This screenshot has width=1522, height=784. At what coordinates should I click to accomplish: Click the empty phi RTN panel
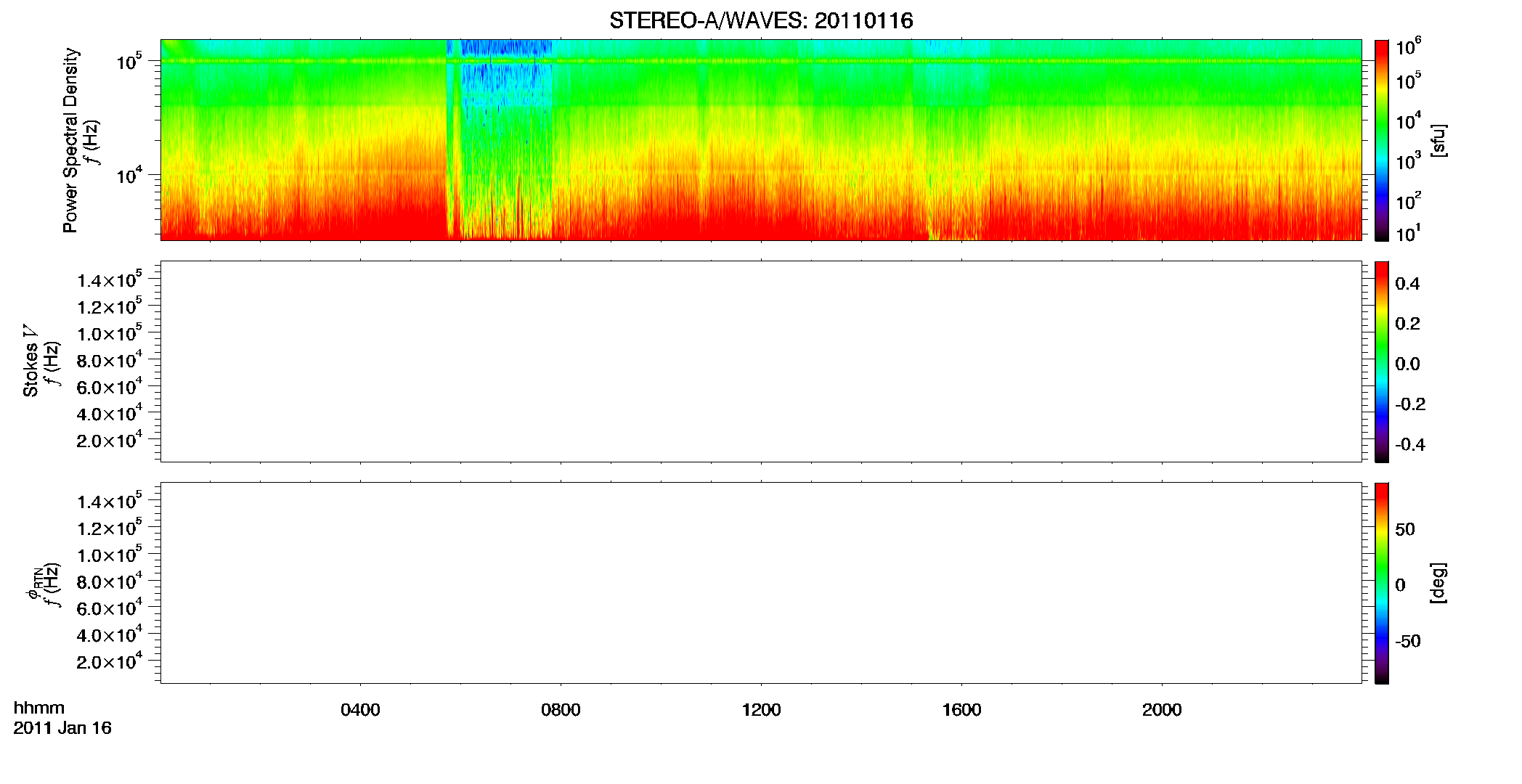(x=761, y=583)
